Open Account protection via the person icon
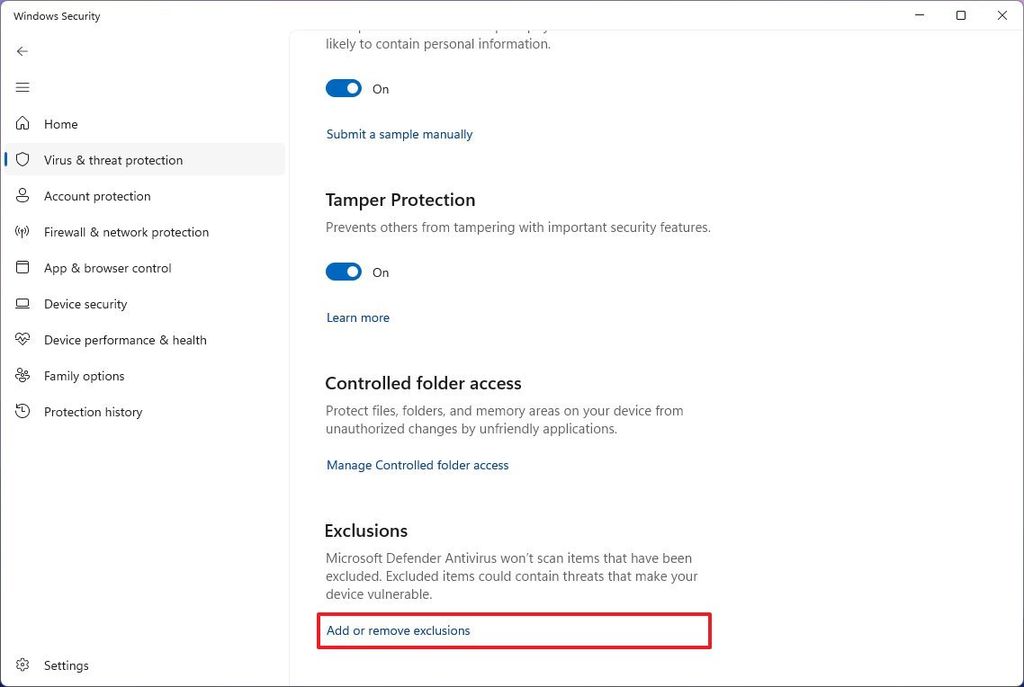Viewport: 1024px width, 687px height. click(x=22, y=196)
